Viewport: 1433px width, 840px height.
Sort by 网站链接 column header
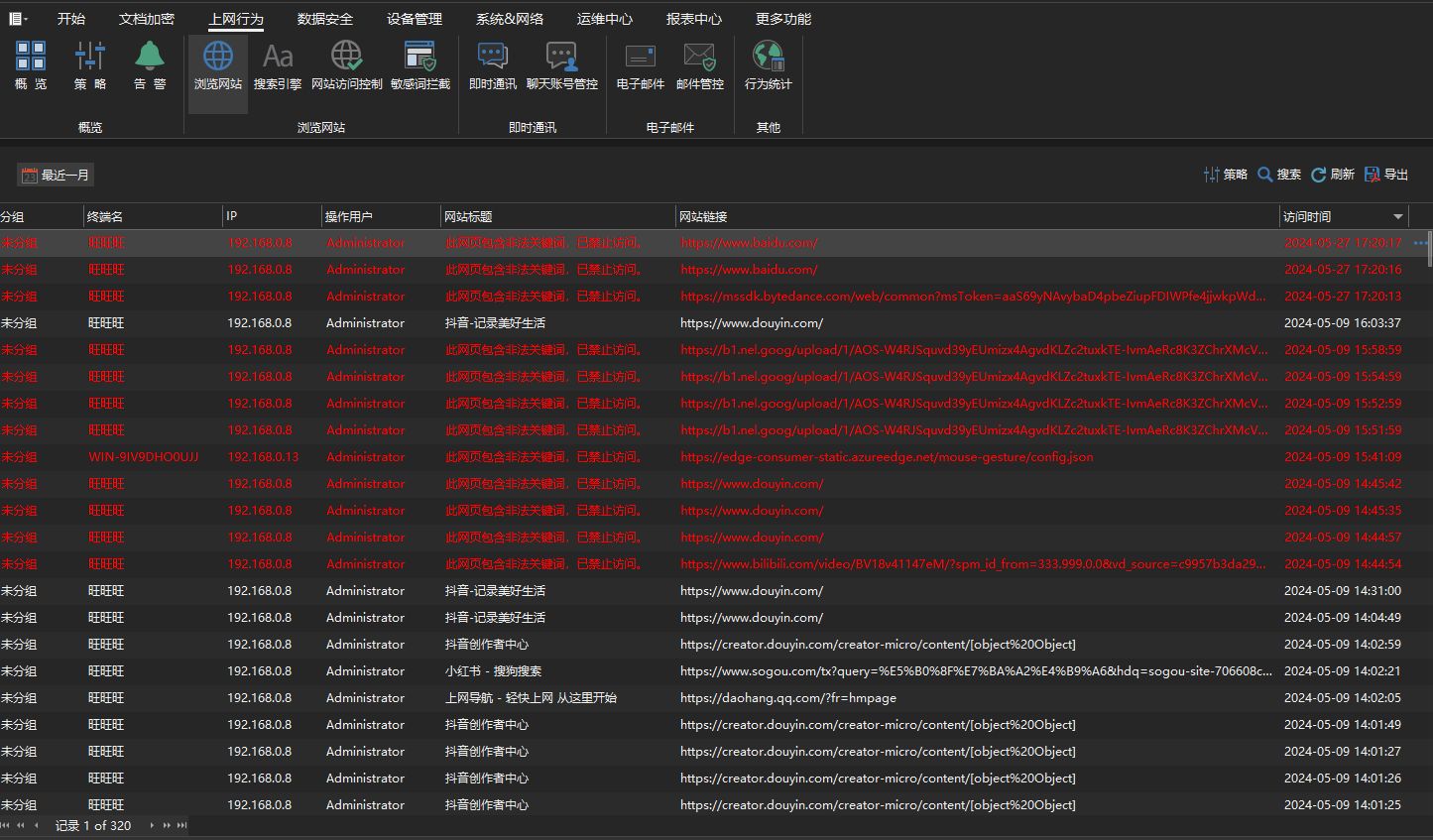[978, 216]
